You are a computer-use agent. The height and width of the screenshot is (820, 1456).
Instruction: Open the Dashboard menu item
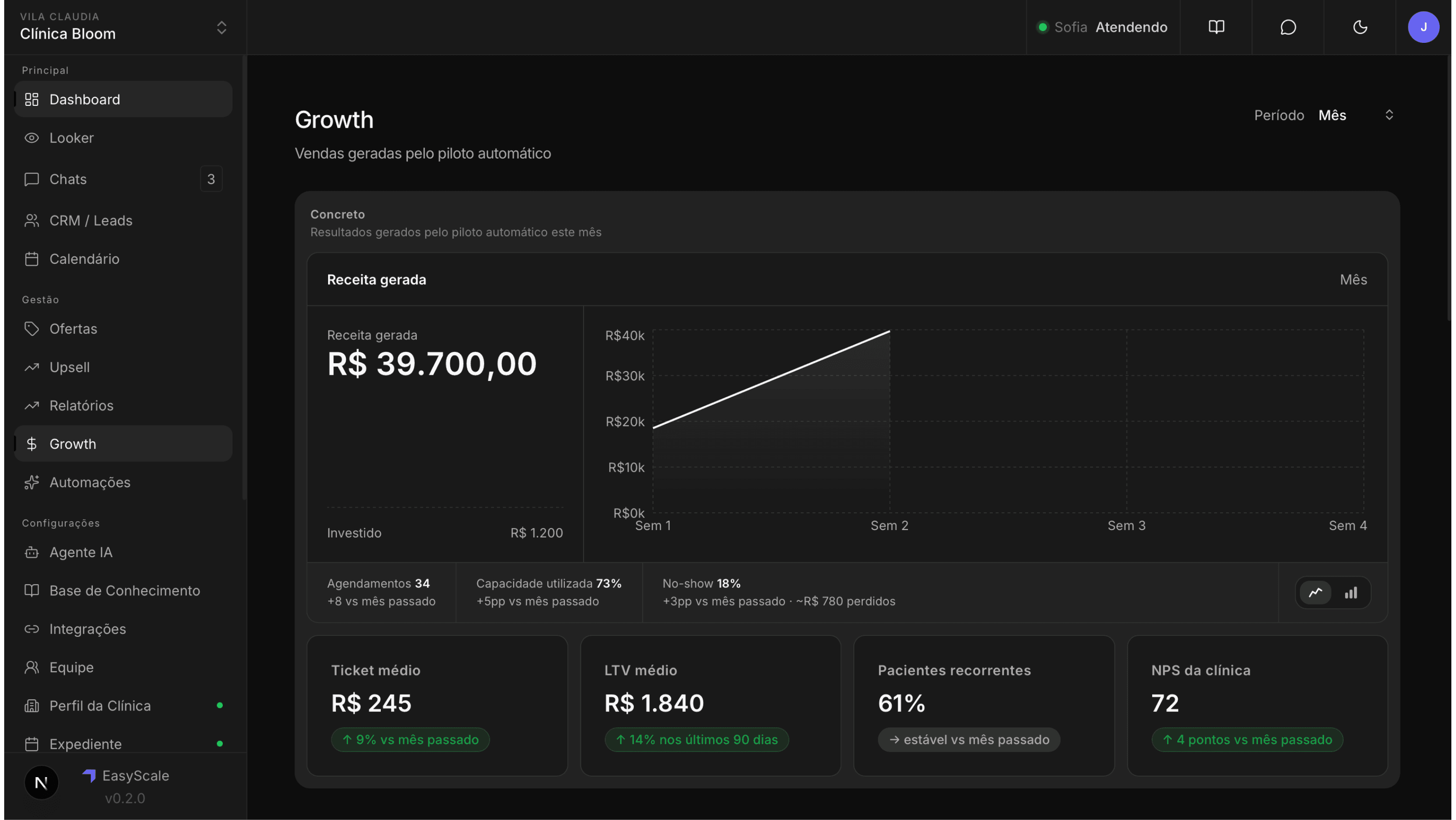[123, 100]
